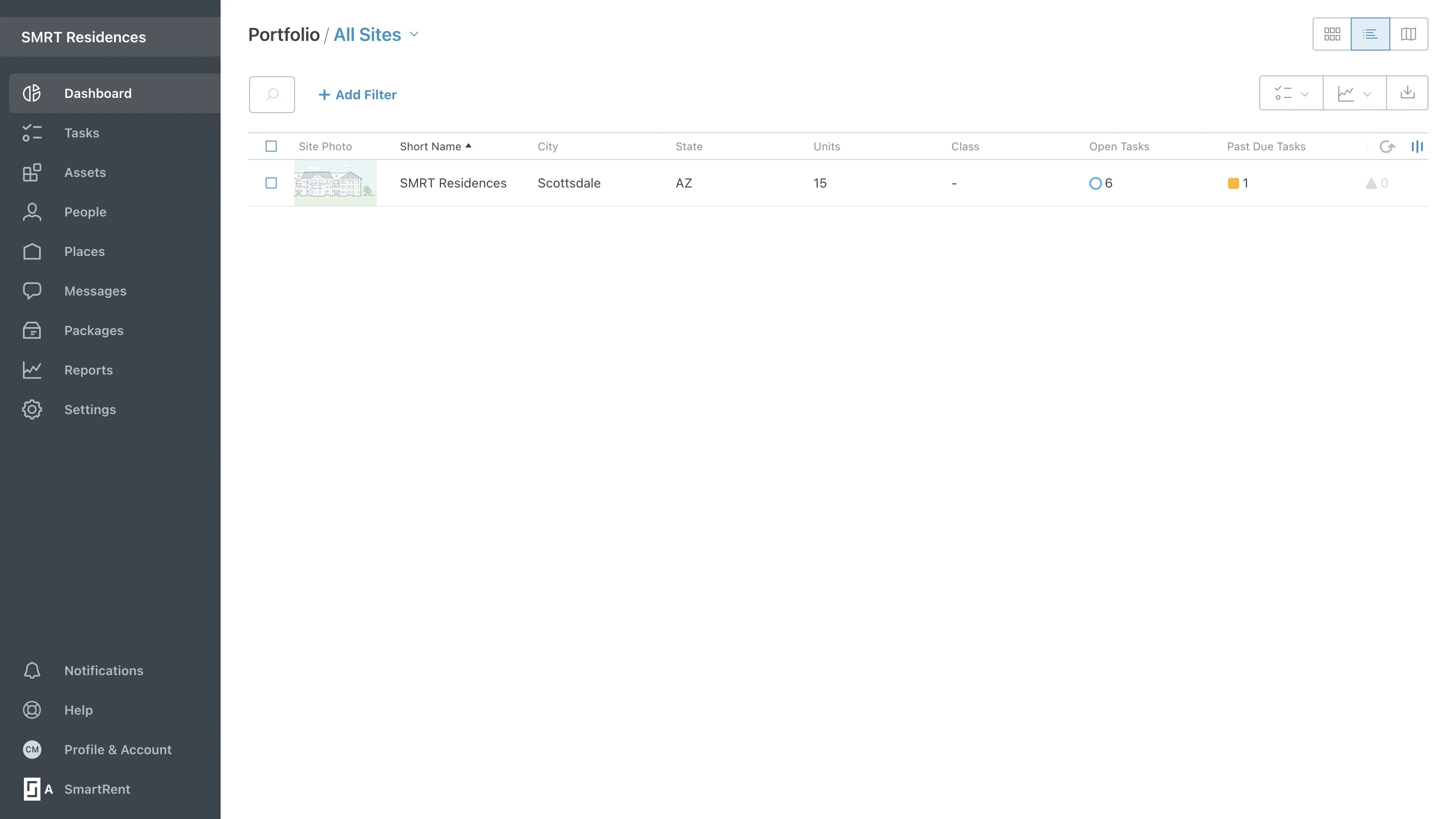Click the CM profile avatar
The height and width of the screenshot is (819, 1456).
point(32,750)
